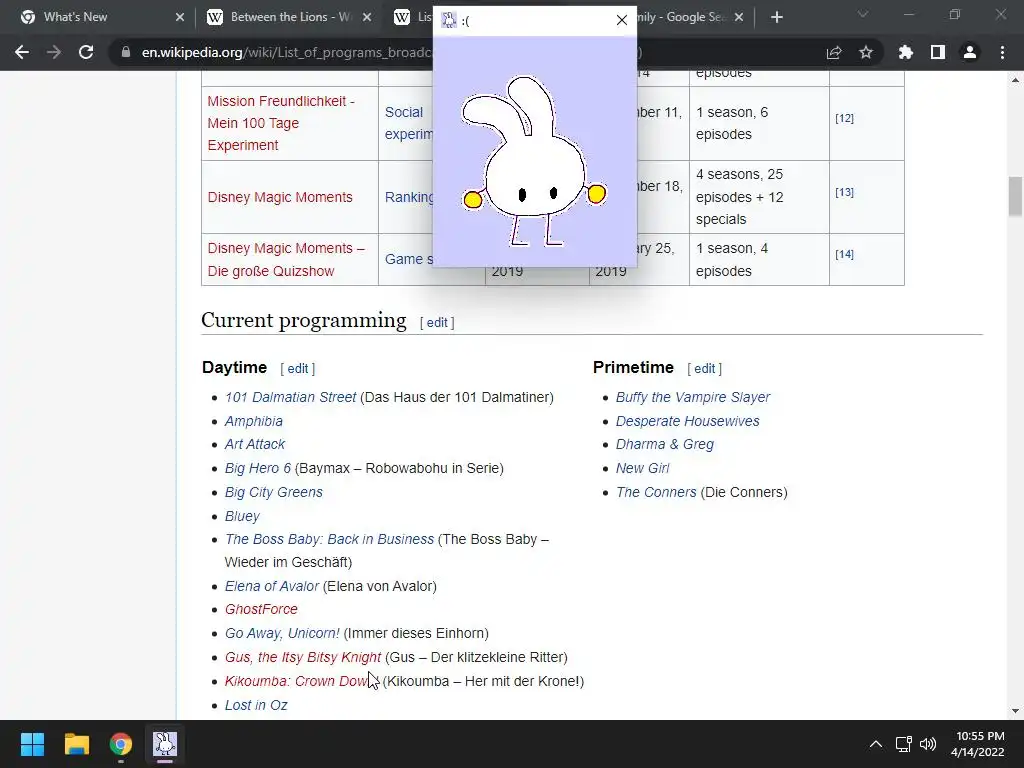Open the Amphibia link
The width and height of the screenshot is (1024, 768).
tap(253, 421)
